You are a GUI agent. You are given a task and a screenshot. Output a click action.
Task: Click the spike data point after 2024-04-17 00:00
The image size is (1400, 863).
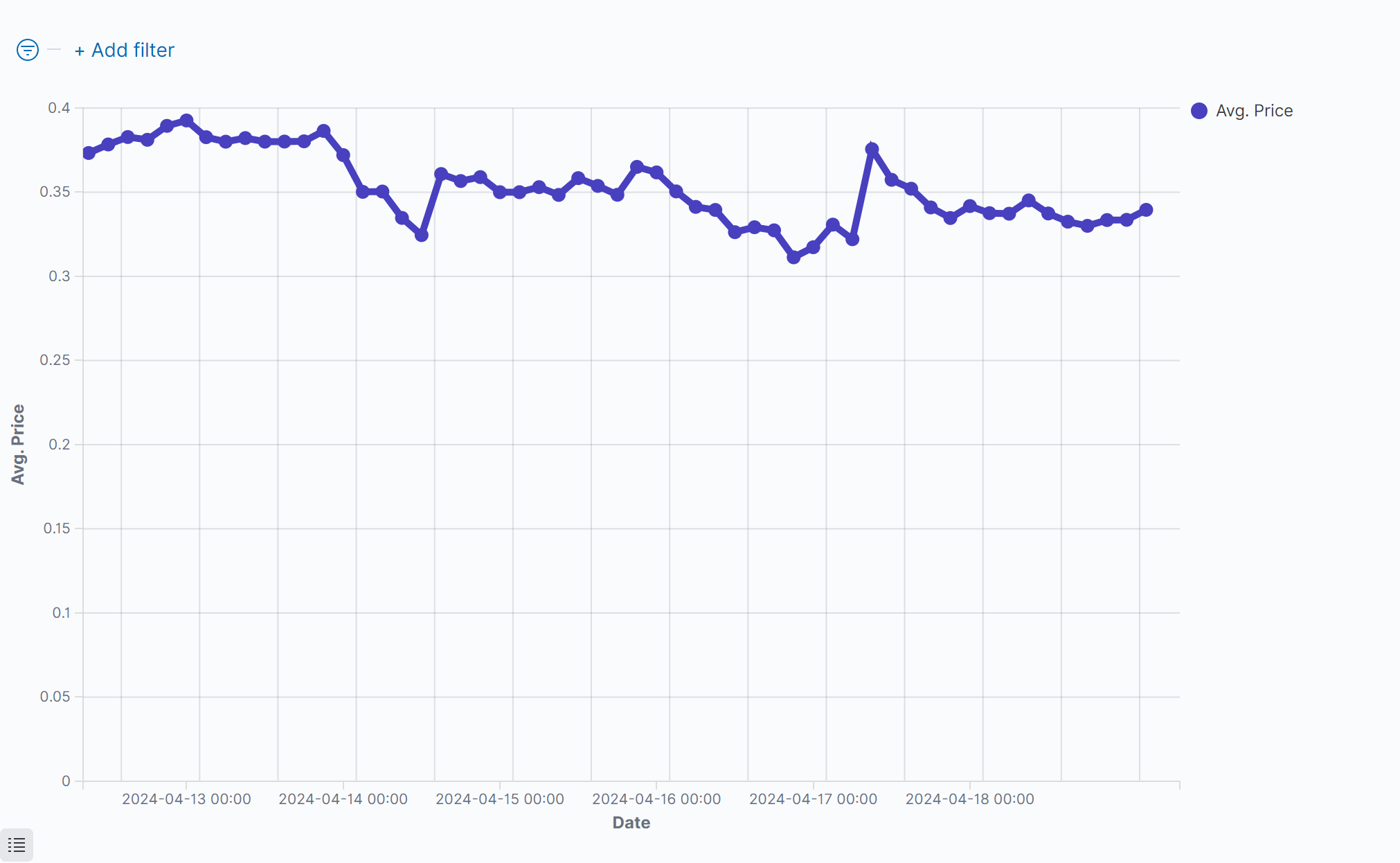pyautogui.click(x=872, y=149)
